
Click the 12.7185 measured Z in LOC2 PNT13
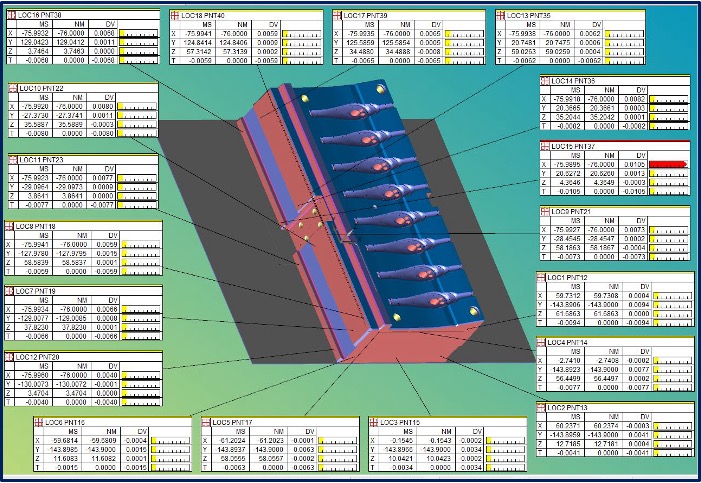570,444
